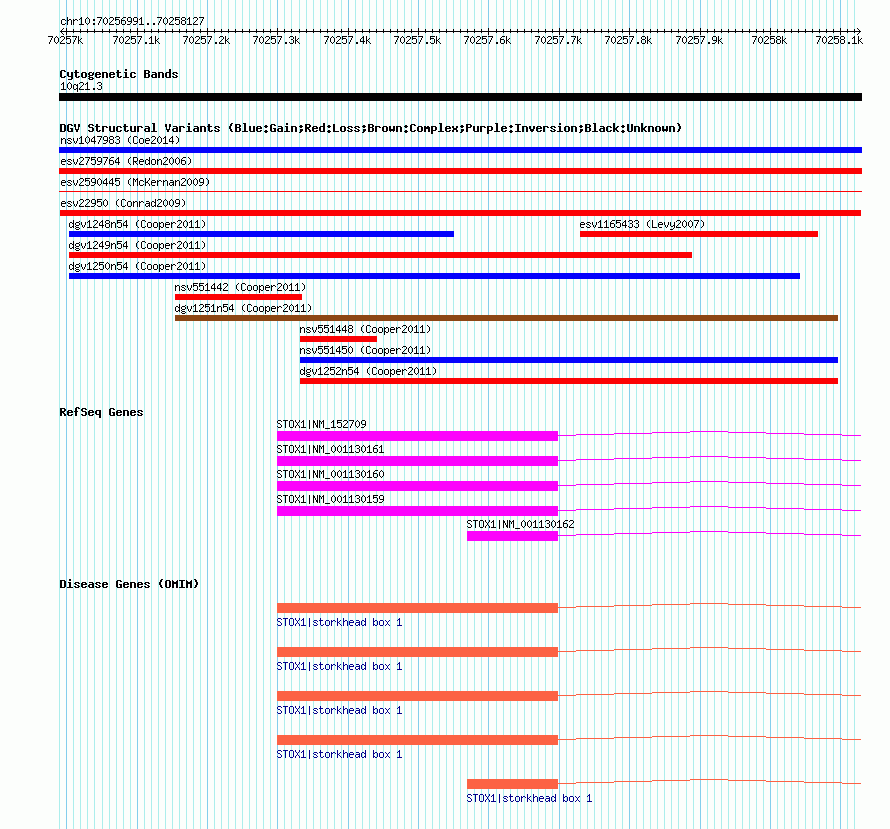Click the RefSeq Genes track title
The image size is (890, 829).
point(101,412)
